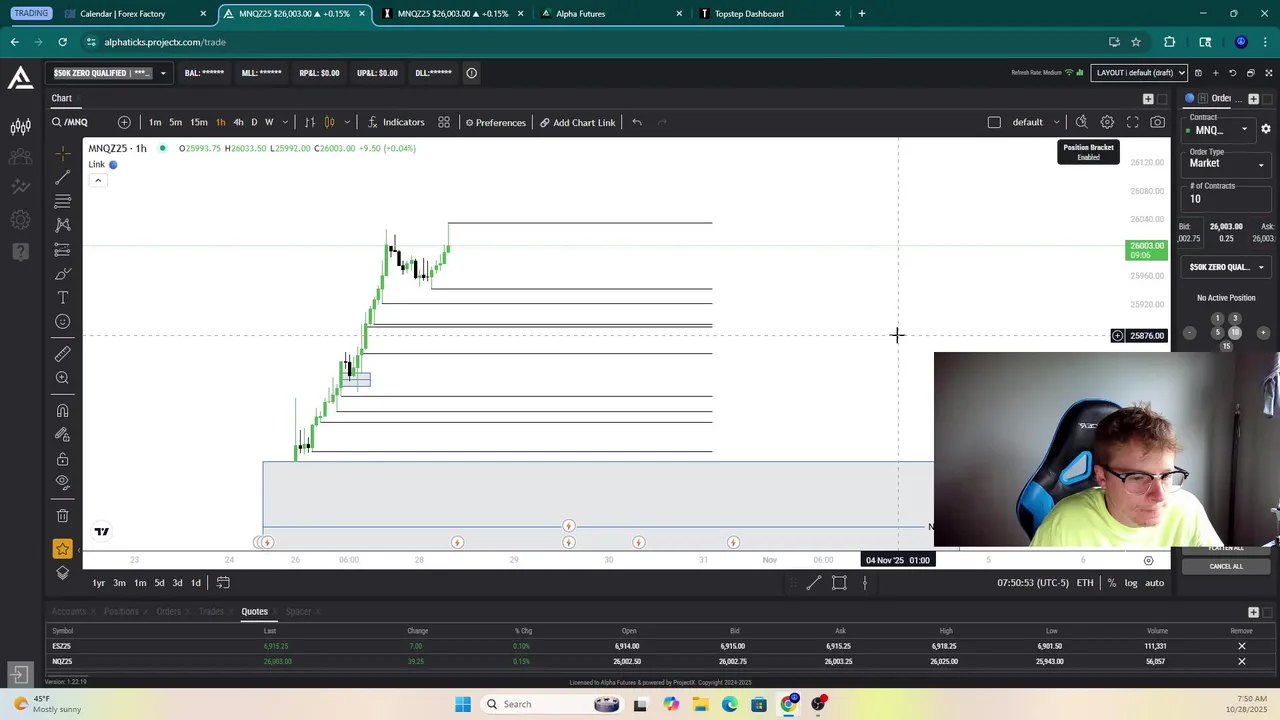This screenshot has height=720, width=1280.
Task: Remove the ESZ25 quote row
Action: coord(1242,646)
